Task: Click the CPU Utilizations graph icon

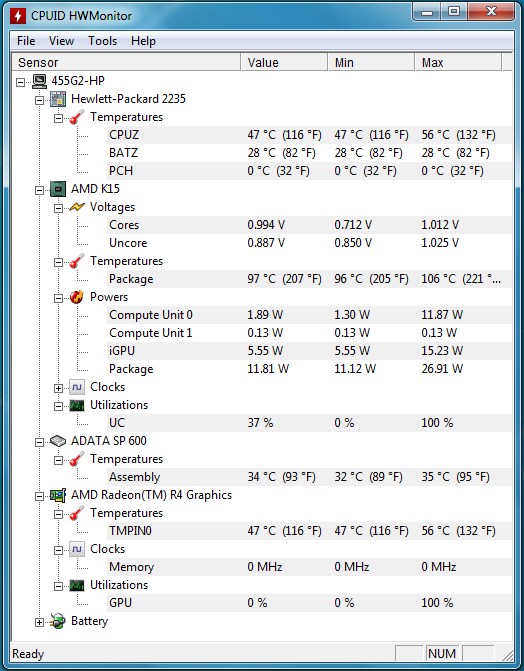Action: [x=77, y=405]
